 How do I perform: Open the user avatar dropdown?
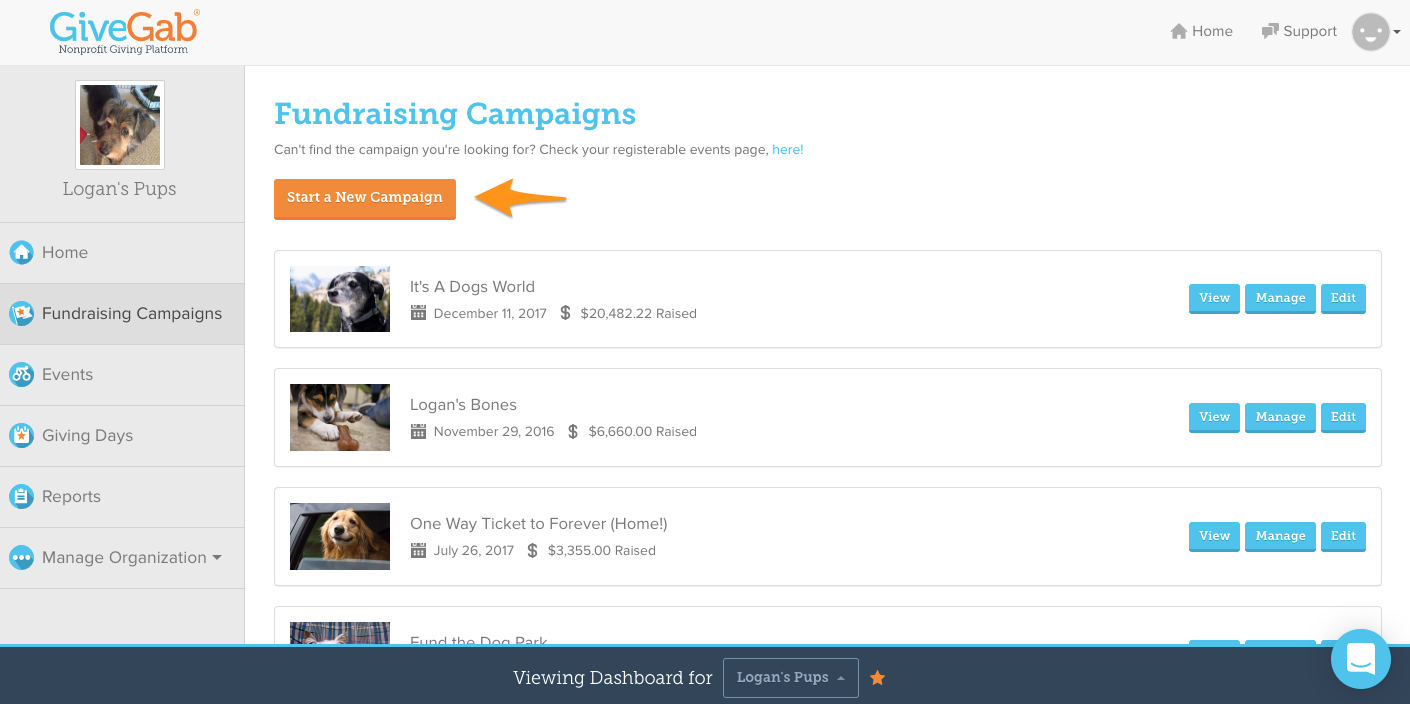pos(1376,32)
